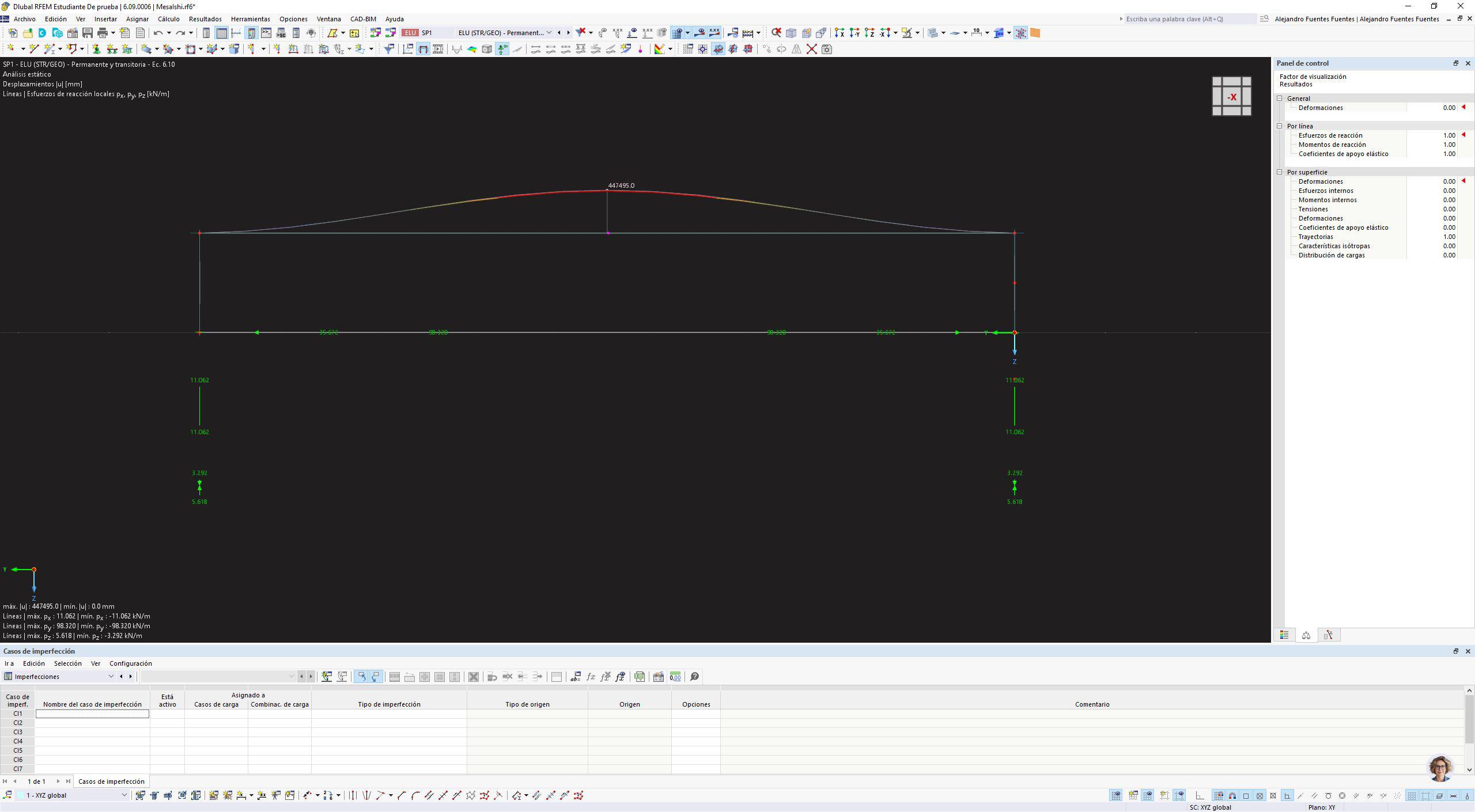
Task: Click the Save file icon
Action: [x=88, y=33]
